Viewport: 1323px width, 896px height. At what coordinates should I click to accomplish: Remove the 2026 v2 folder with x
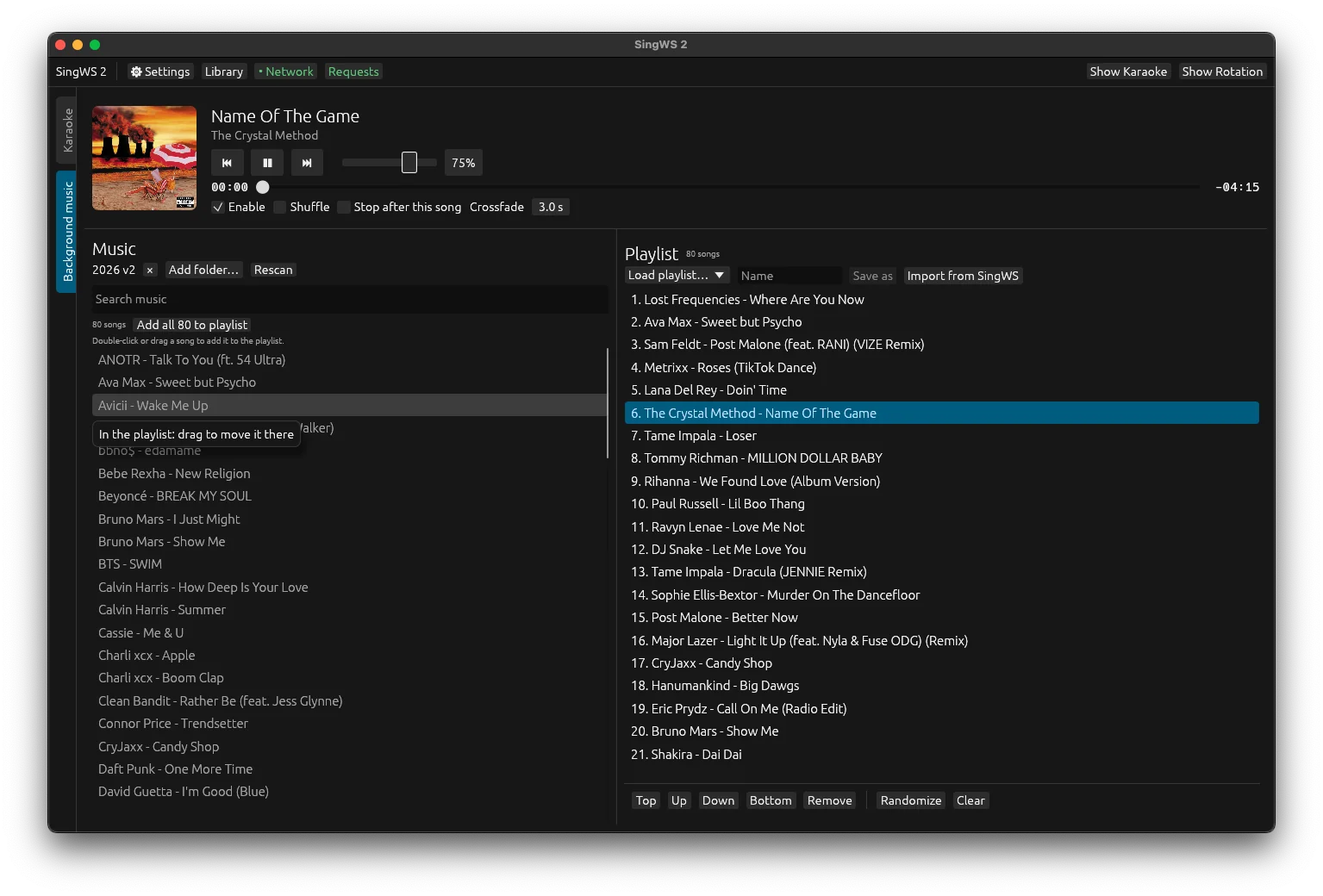pos(150,270)
